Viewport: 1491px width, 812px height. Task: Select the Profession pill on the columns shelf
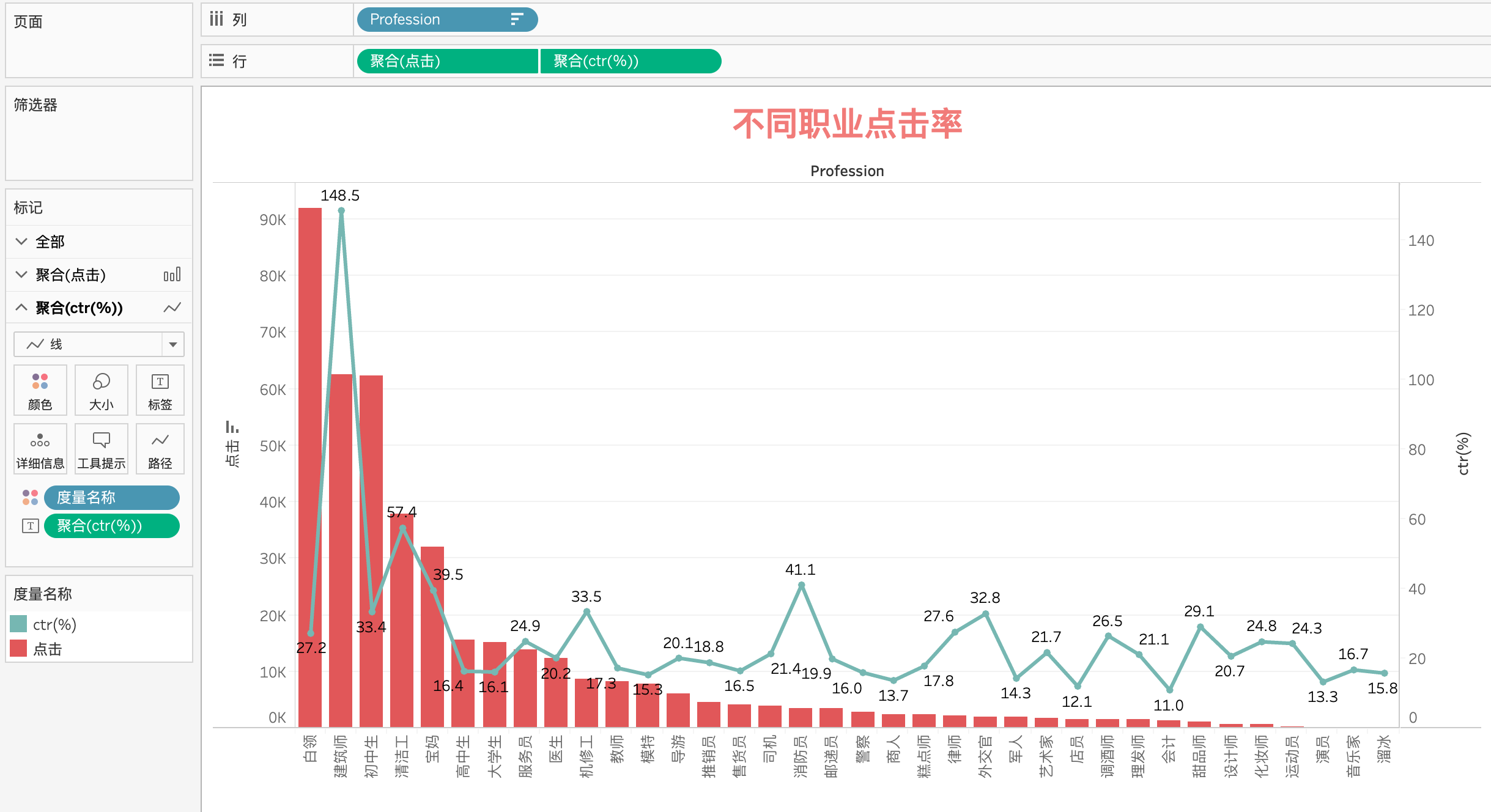[447, 20]
